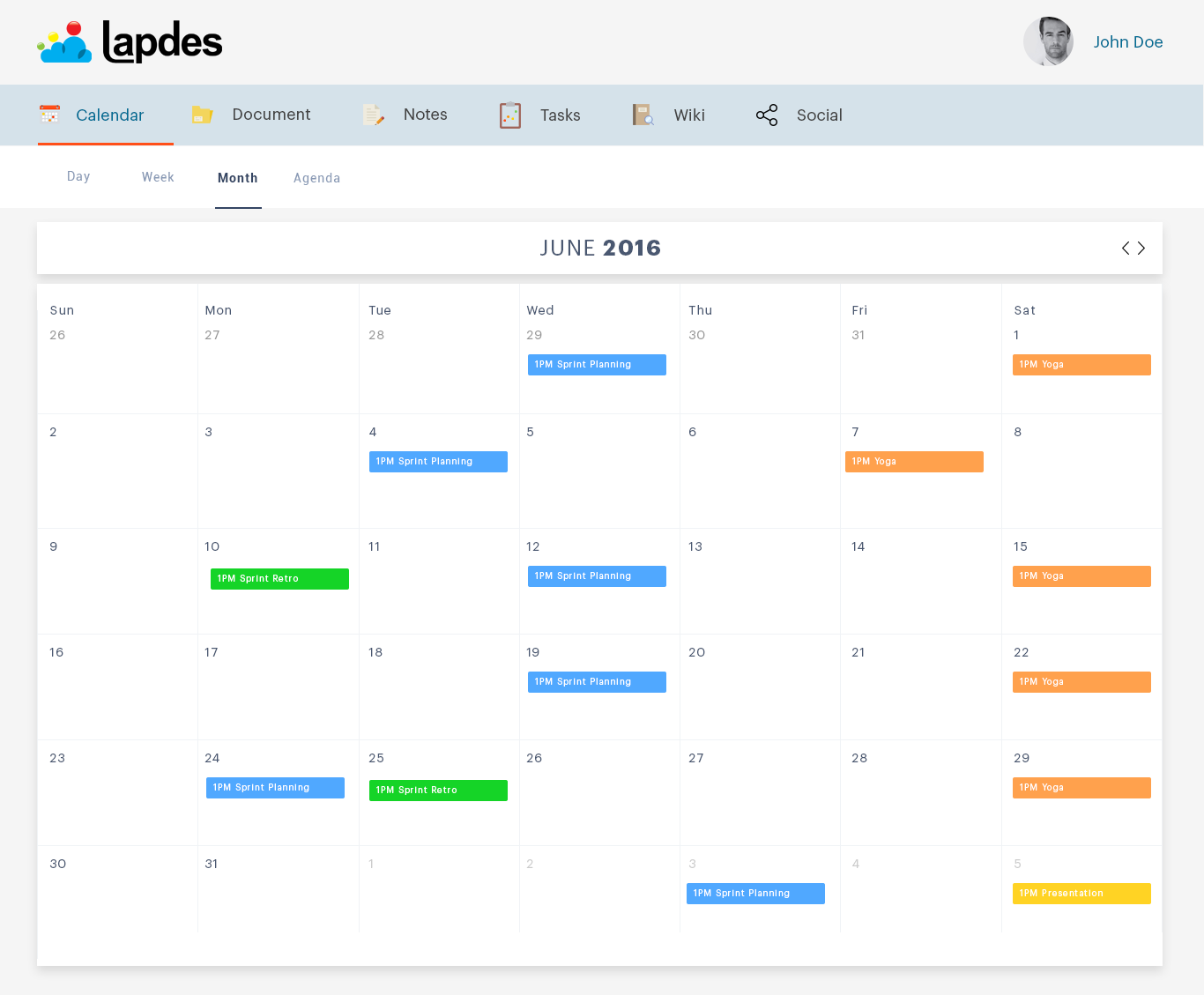1204x995 pixels.
Task: Open the Day view
Action: coord(78,175)
